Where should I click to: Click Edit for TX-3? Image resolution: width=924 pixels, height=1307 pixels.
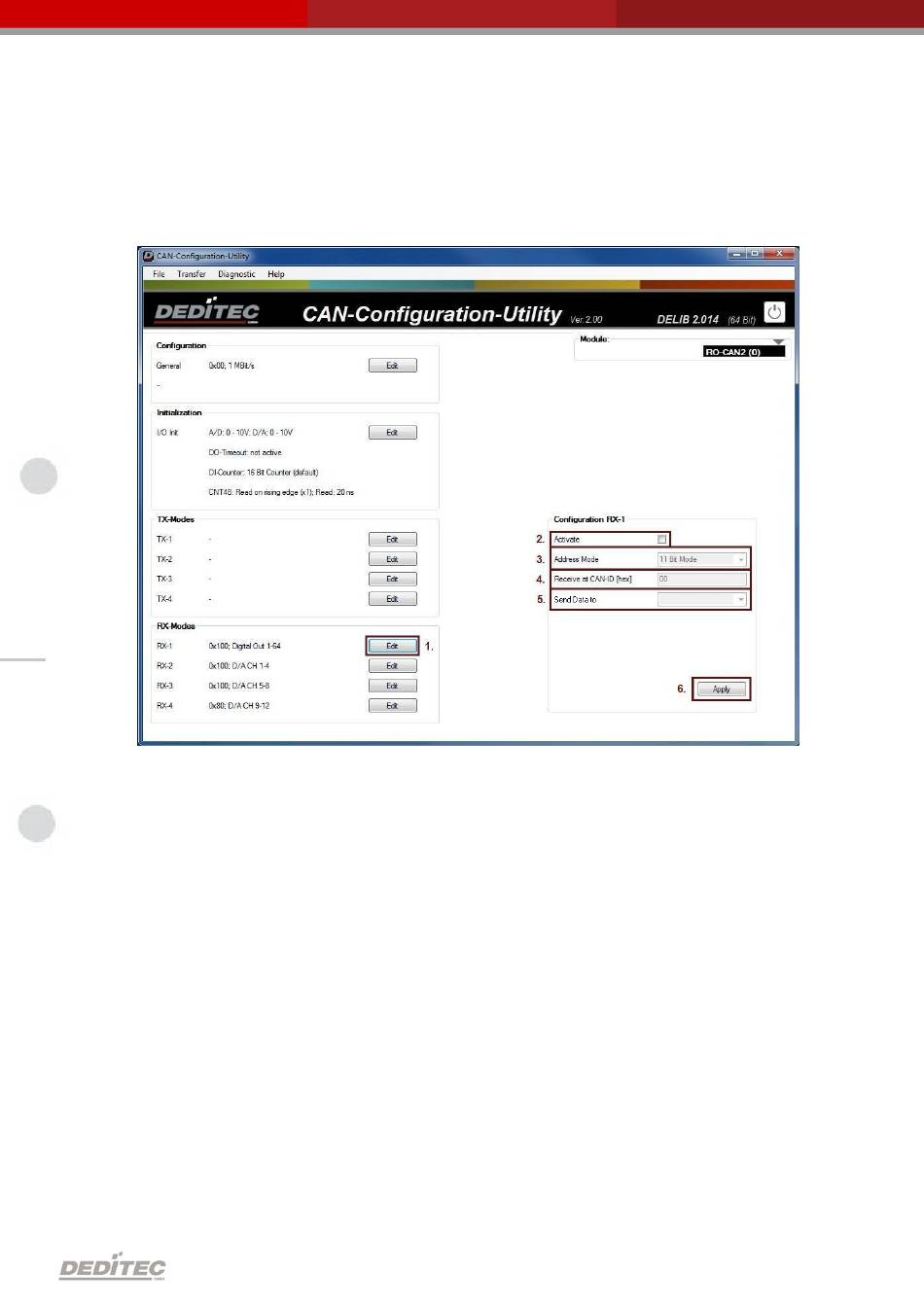coord(392,580)
